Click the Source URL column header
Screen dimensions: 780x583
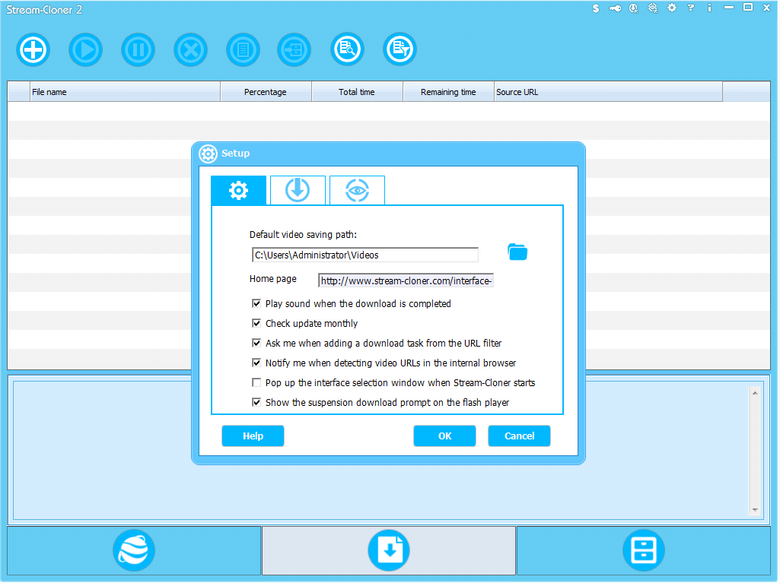click(x=608, y=92)
